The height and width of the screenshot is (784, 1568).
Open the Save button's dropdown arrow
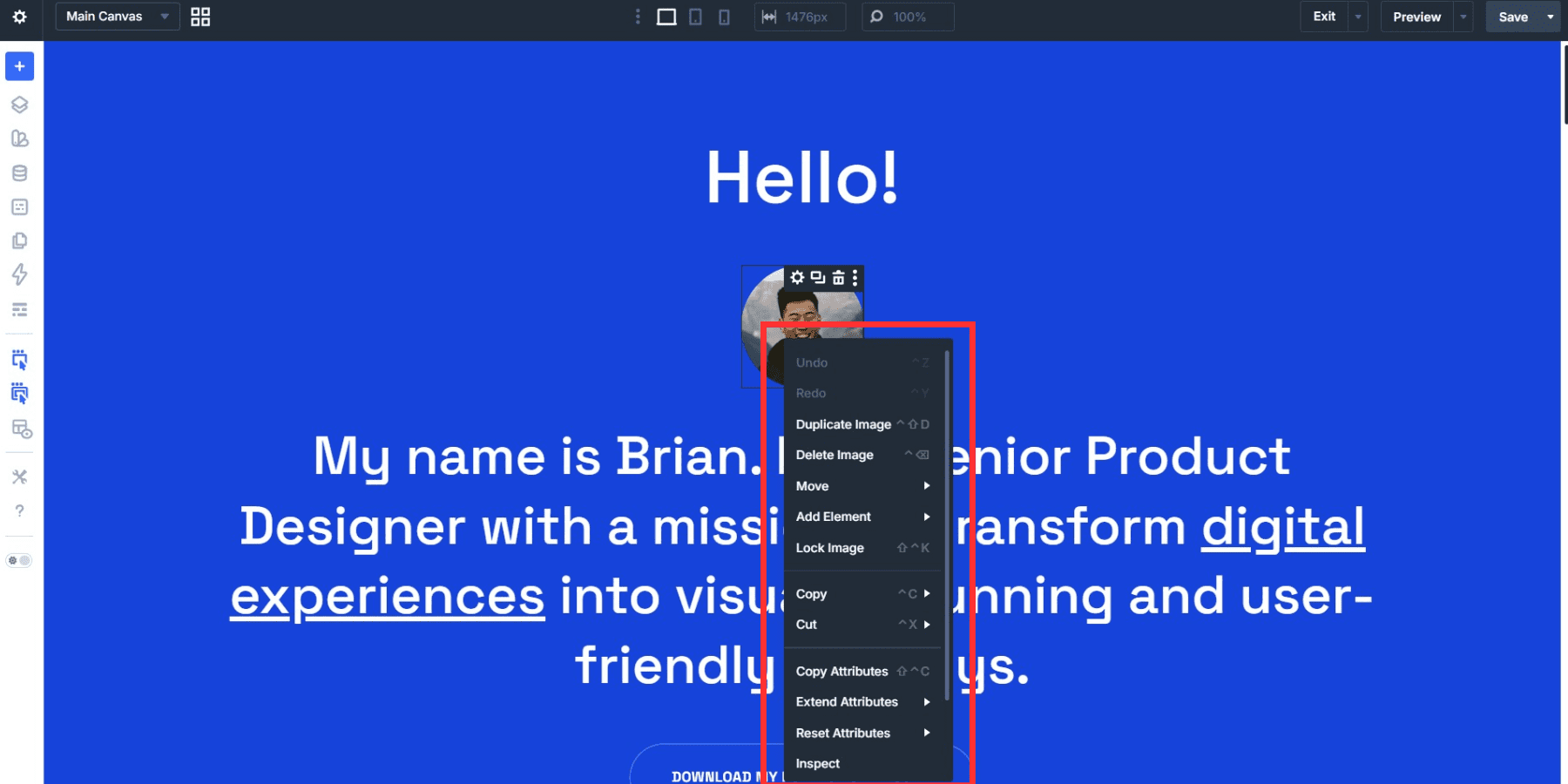pyautogui.click(x=1550, y=17)
